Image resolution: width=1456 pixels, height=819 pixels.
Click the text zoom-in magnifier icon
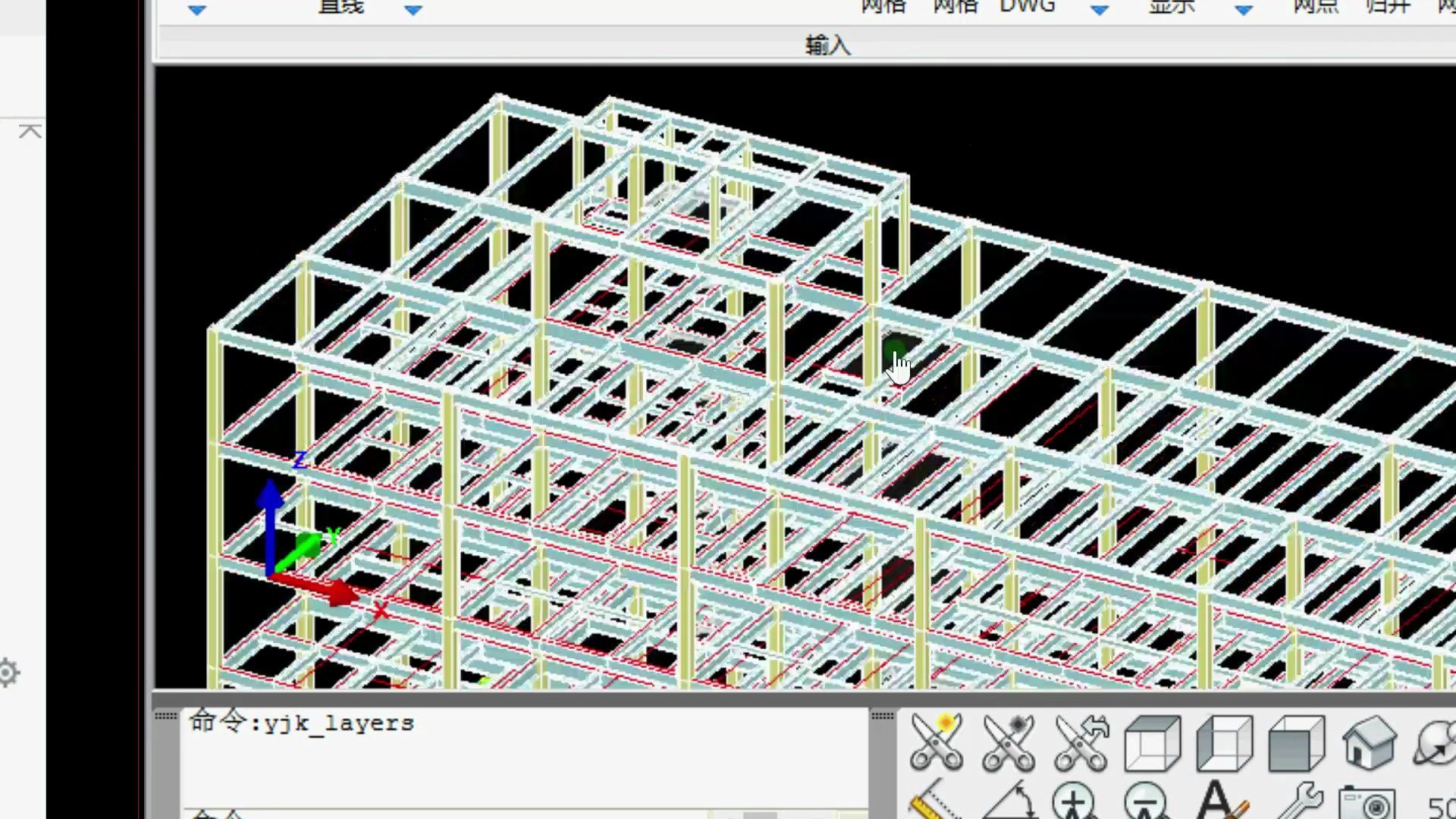1074,802
